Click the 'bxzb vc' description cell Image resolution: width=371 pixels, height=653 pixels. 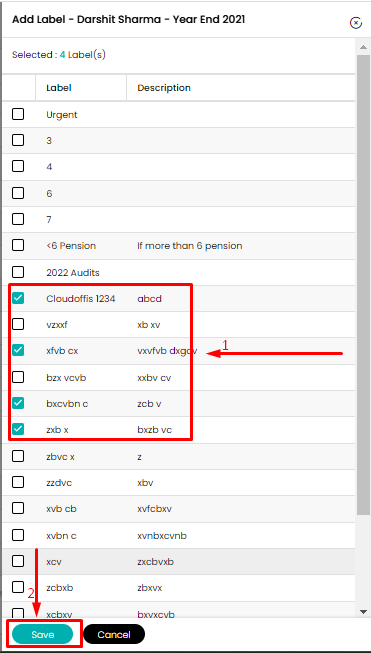point(154,430)
